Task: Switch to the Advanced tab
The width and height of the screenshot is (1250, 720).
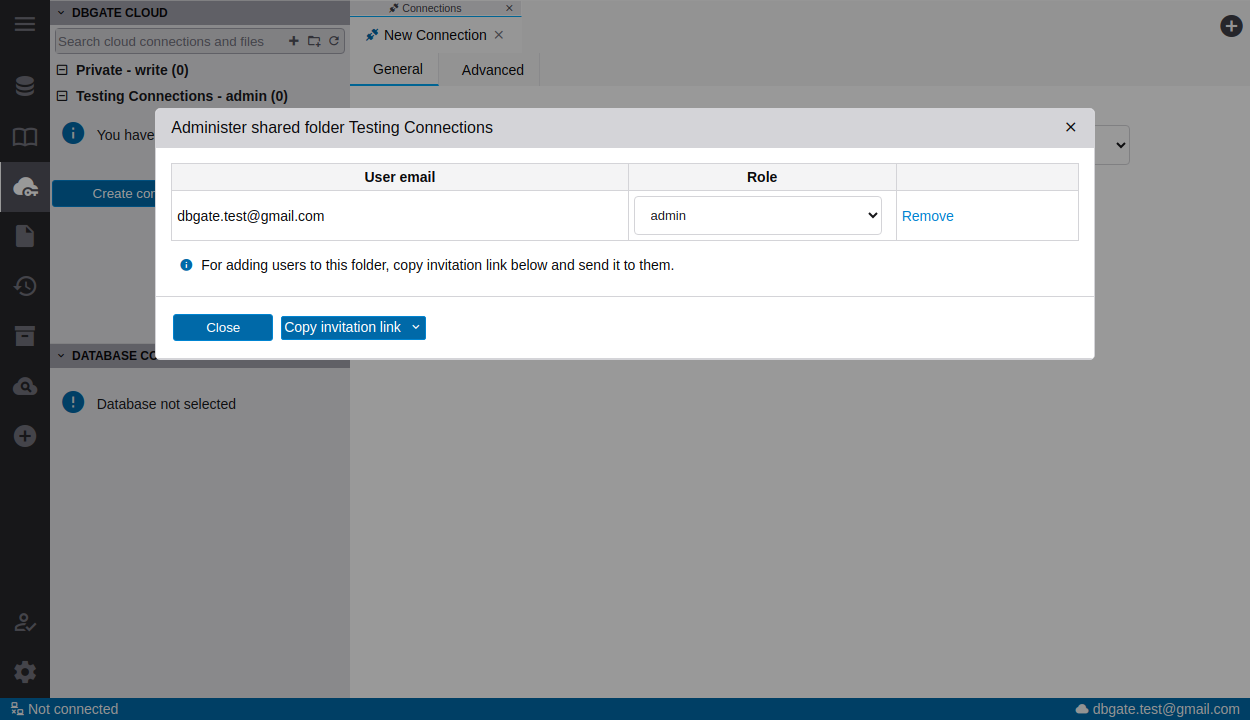Action: coord(492,70)
